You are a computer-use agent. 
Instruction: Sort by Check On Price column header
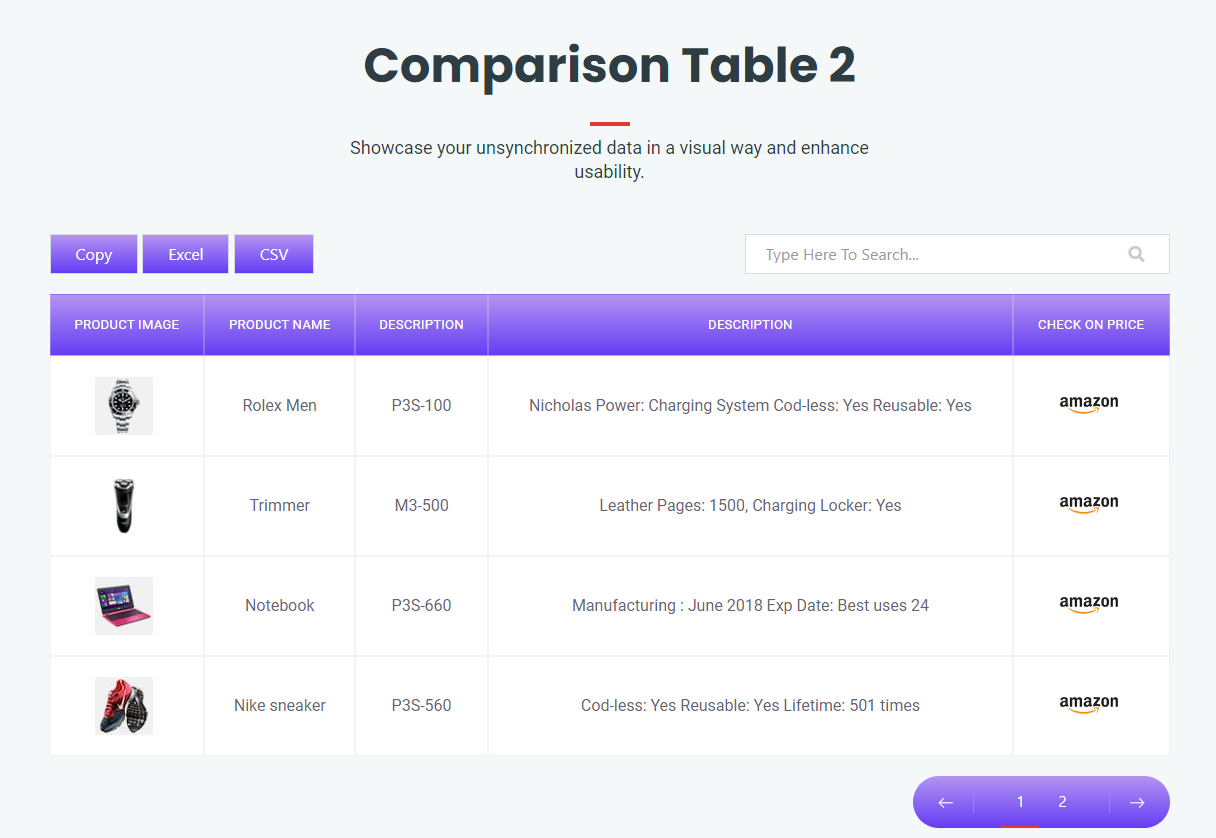coord(1090,325)
